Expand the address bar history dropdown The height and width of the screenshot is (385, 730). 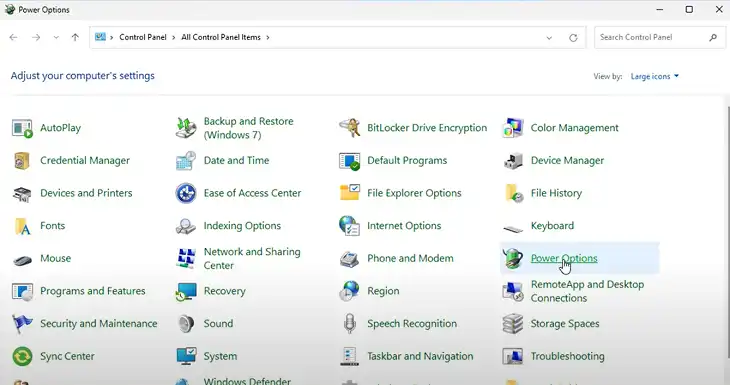549,38
